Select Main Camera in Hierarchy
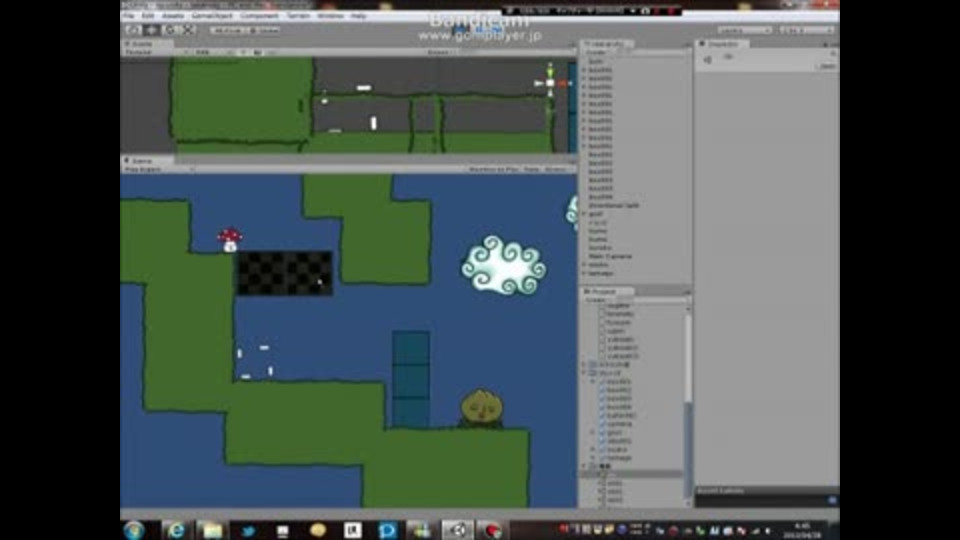 (610, 257)
